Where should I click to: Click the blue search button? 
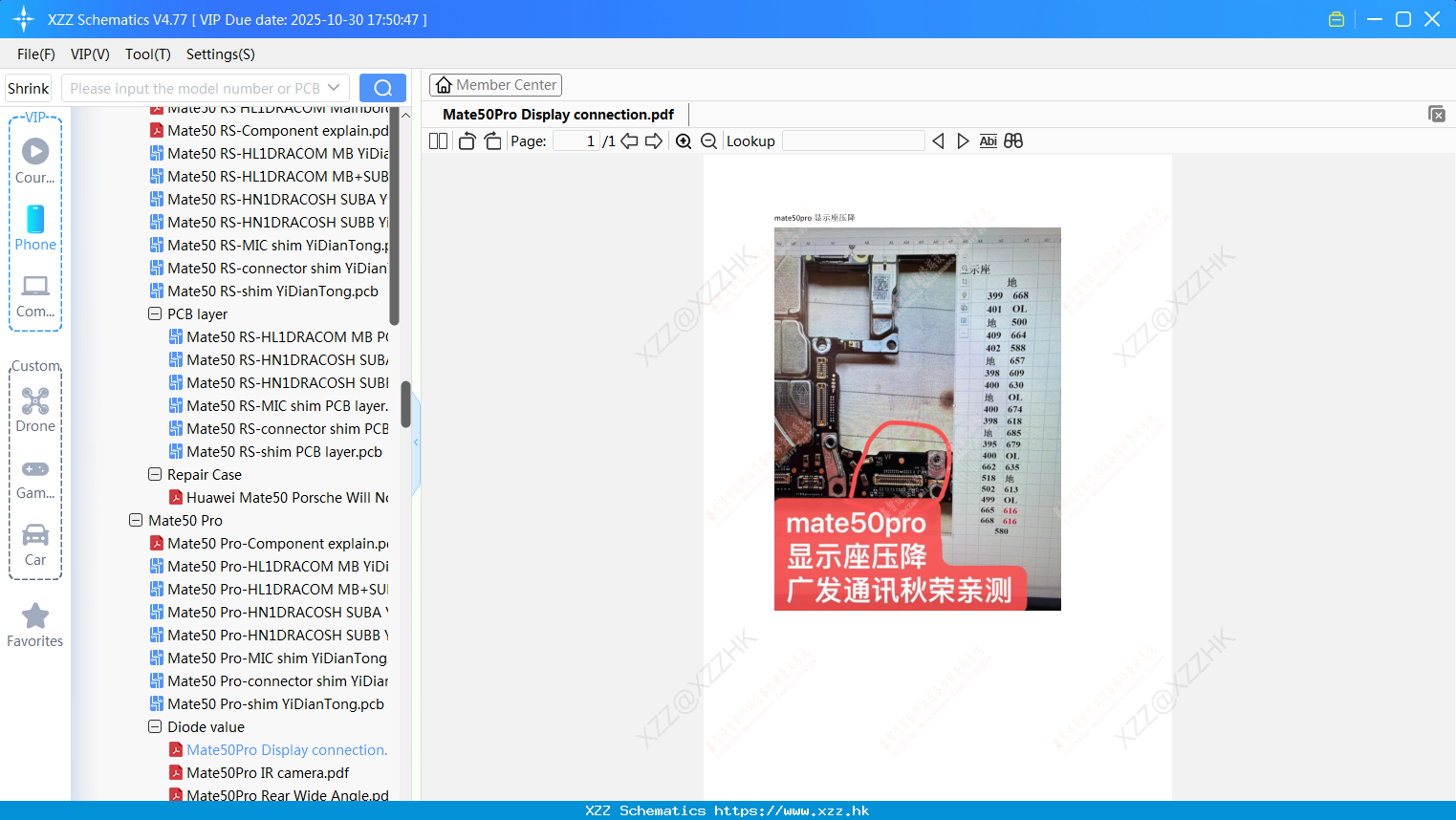(382, 88)
